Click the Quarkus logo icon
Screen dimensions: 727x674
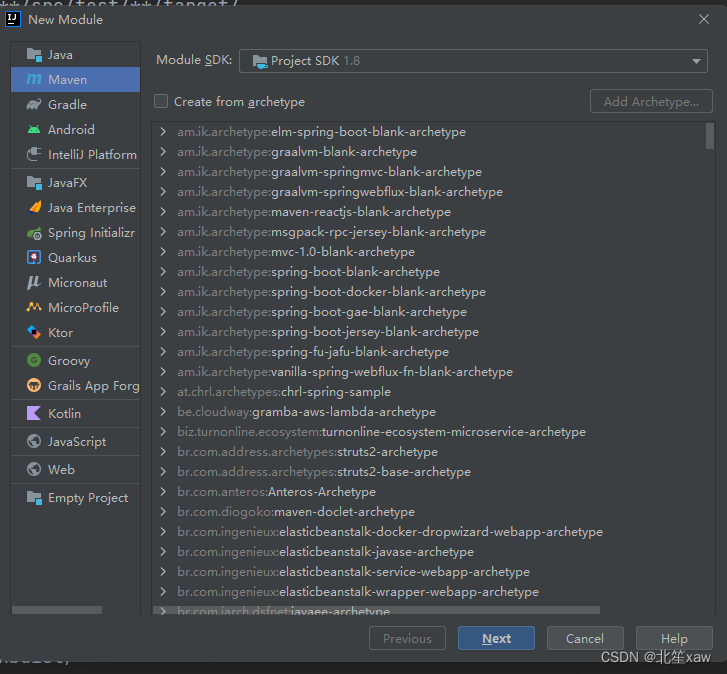(34, 257)
